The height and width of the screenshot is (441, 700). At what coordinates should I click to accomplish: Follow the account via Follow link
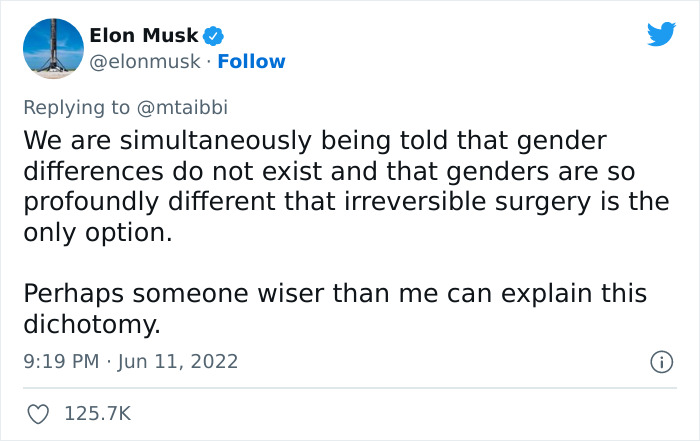point(252,62)
